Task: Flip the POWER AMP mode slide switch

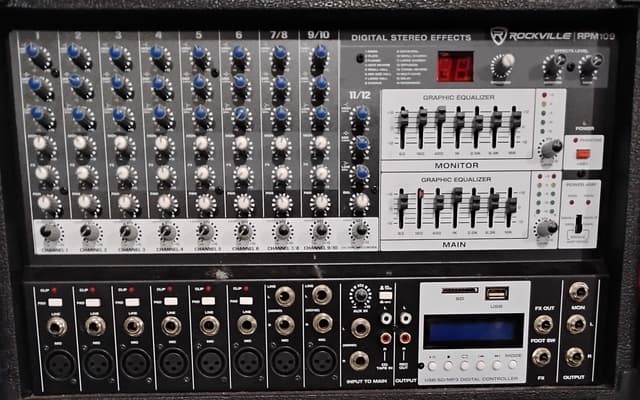Action: tap(579, 224)
